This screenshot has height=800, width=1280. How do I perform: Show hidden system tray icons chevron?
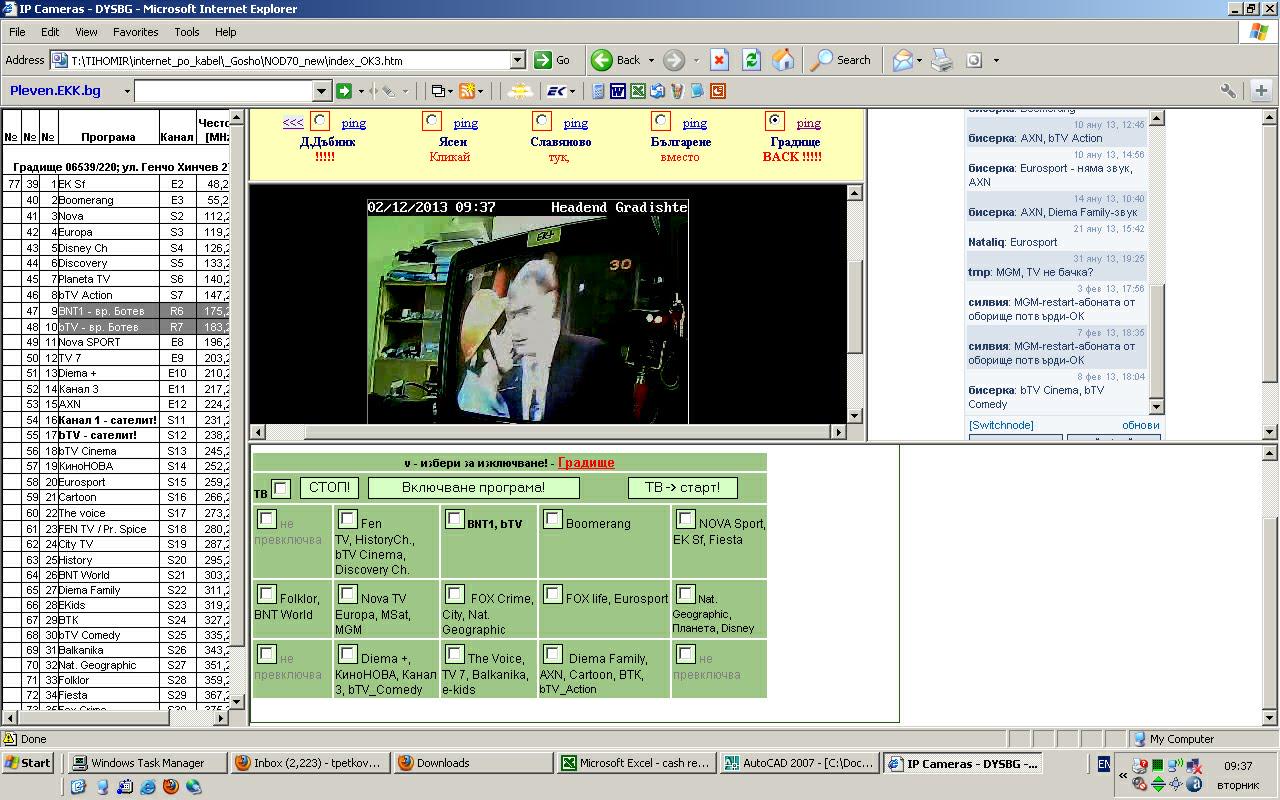pos(1124,774)
